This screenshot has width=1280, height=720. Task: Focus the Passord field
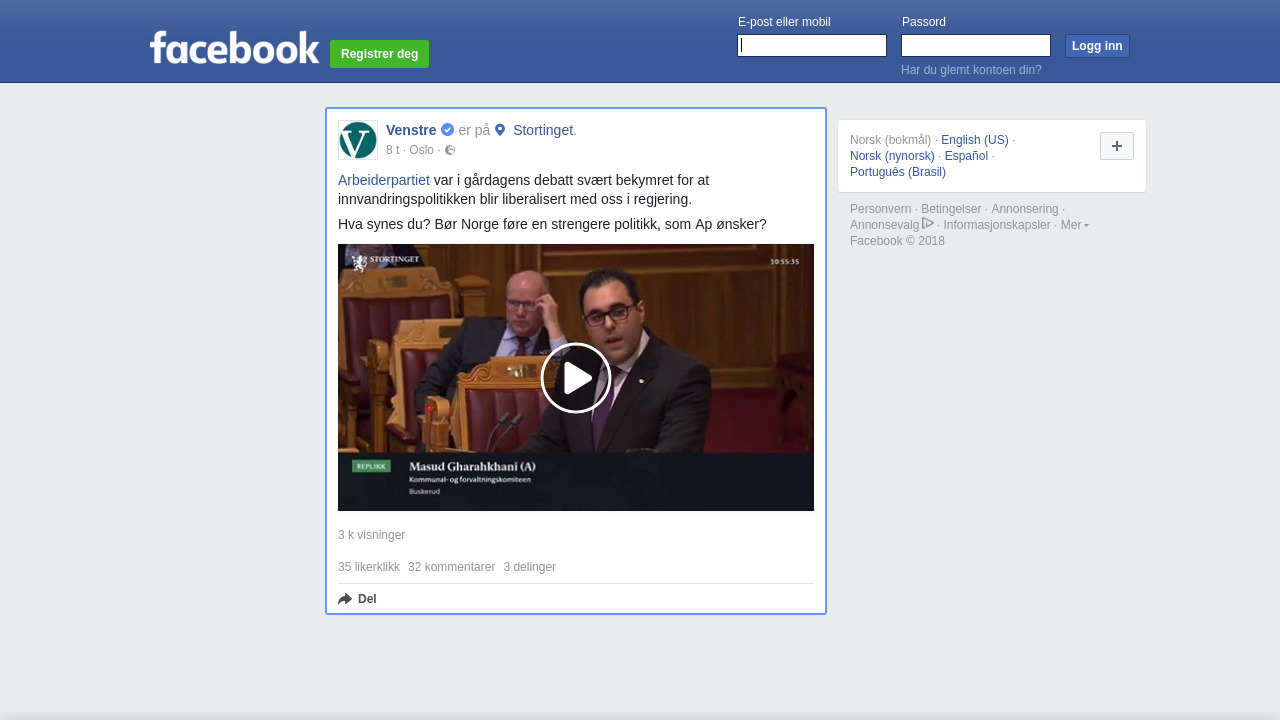[976, 46]
